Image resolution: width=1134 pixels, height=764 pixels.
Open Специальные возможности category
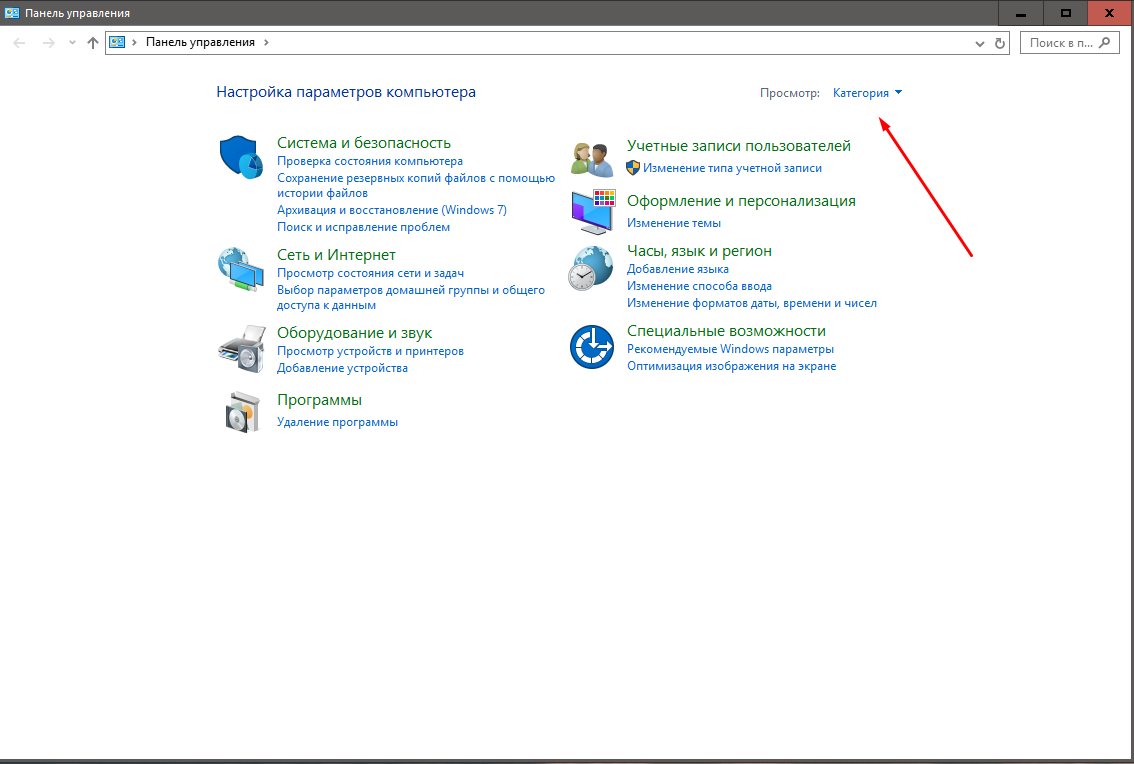(726, 331)
